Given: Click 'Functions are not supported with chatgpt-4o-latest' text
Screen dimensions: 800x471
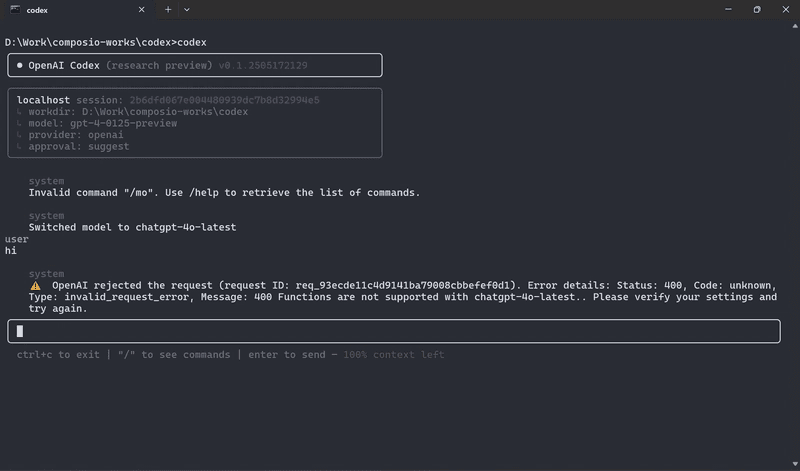Looking at the screenshot, I should [x=426, y=297].
